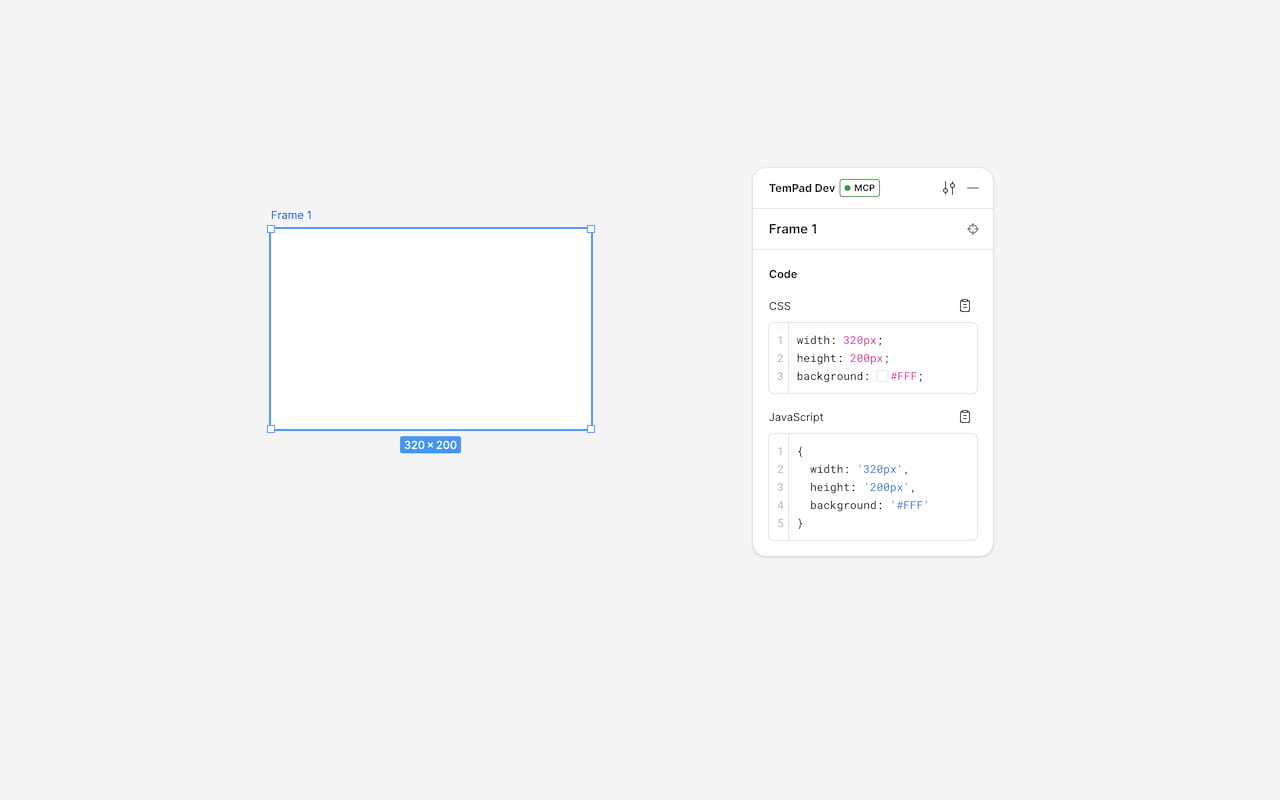Click the MCP status badge

point(859,187)
